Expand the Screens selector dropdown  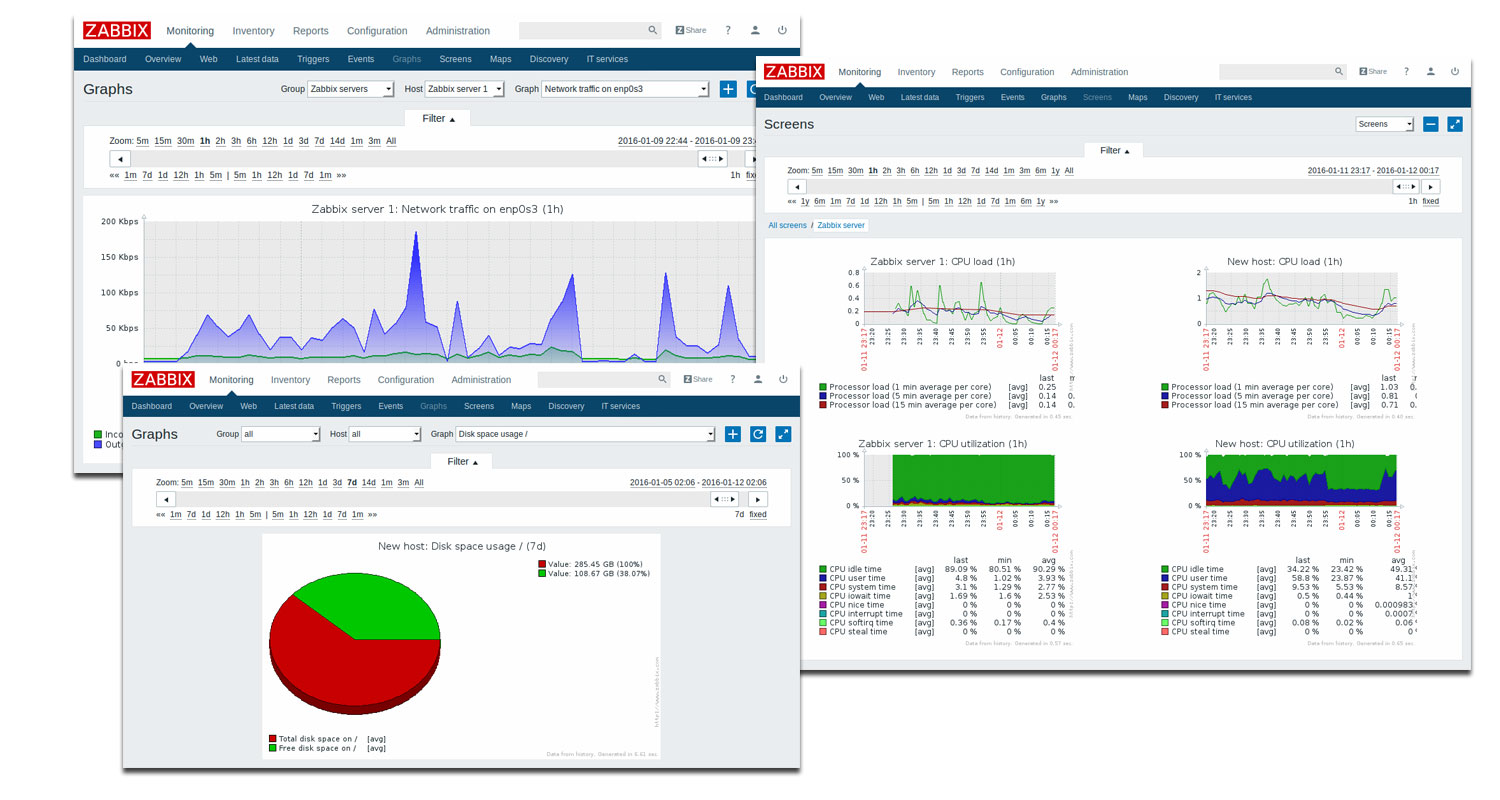pos(1384,124)
